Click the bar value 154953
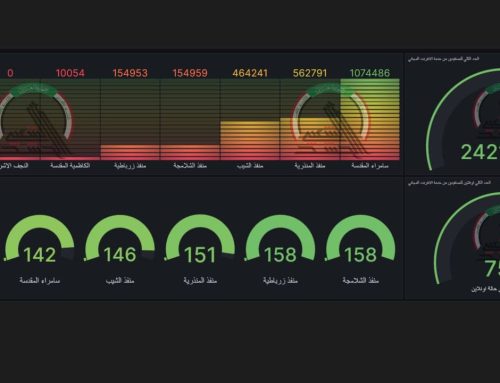Screen dimensions: 500x383 (x=130, y=73)
